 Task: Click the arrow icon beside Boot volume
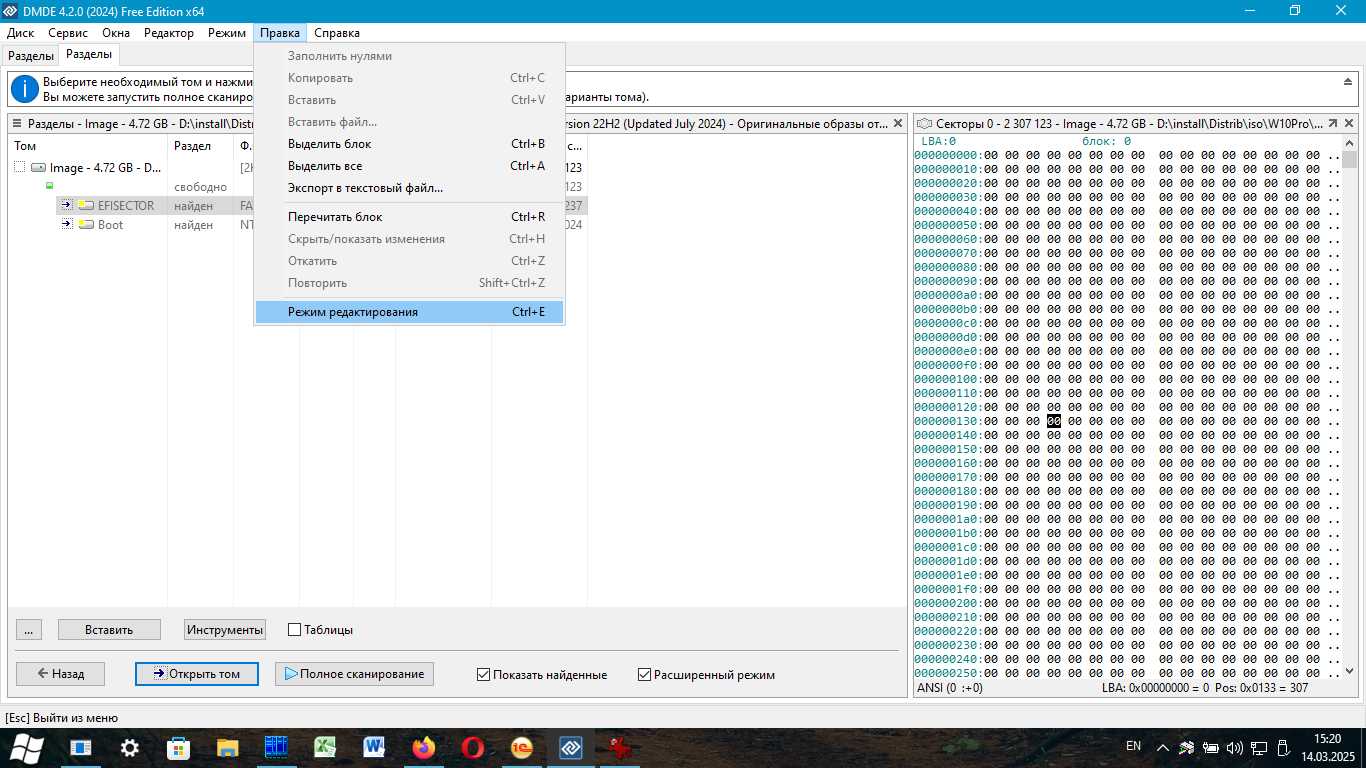coord(67,225)
